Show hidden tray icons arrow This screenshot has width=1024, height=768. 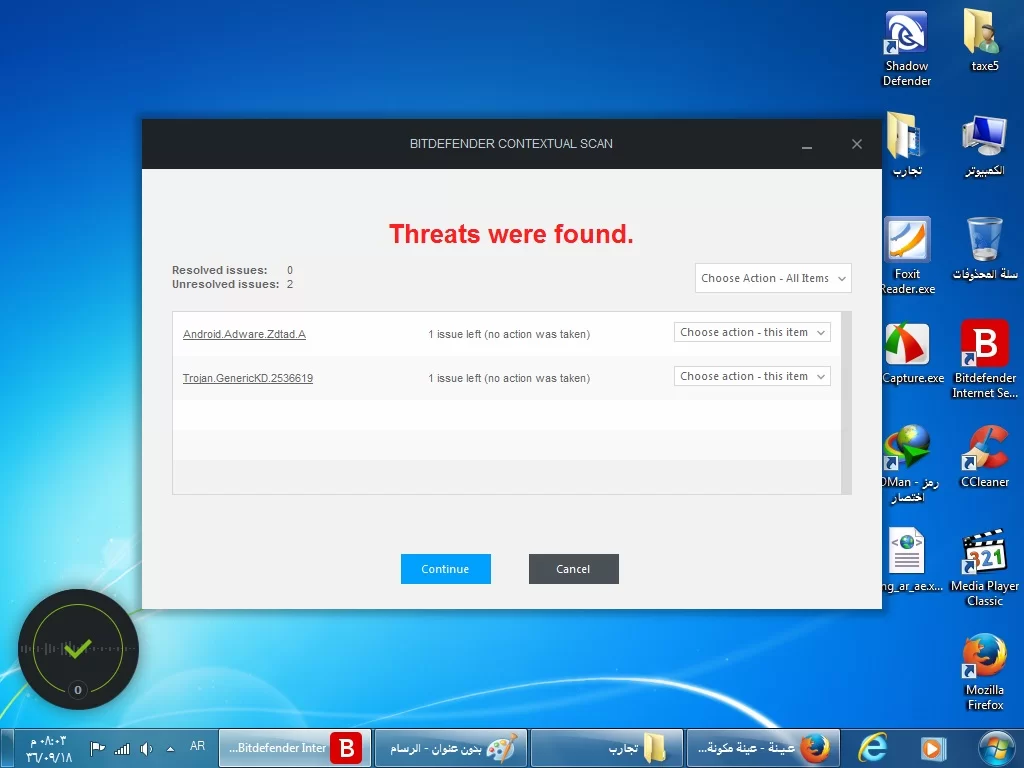click(170, 749)
